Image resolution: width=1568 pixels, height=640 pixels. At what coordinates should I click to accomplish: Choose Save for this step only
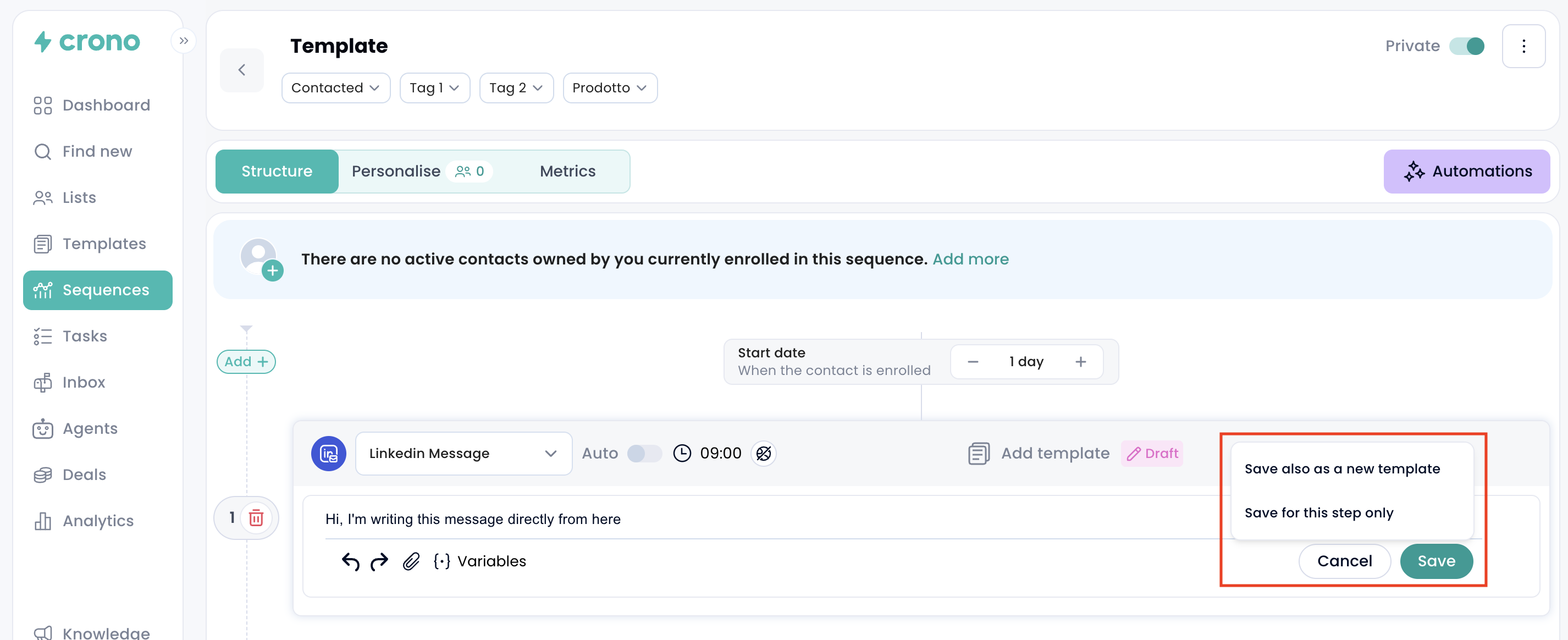click(1319, 513)
